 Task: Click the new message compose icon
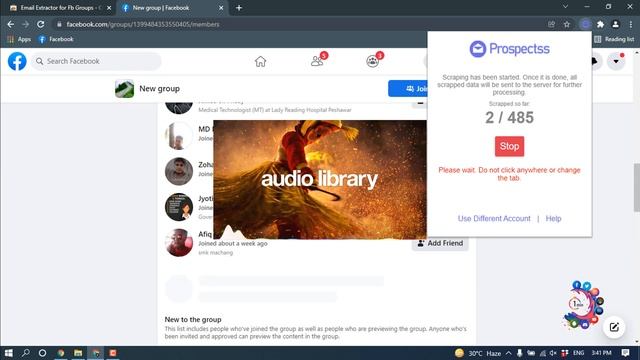point(614,327)
